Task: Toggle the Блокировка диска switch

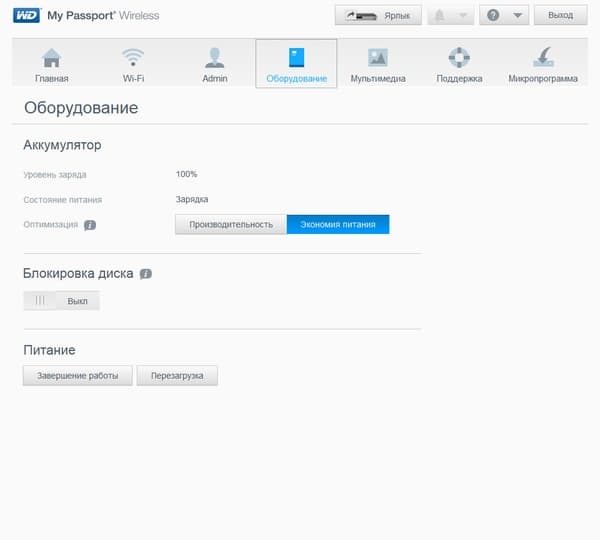Action: pyautogui.click(x=62, y=301)
